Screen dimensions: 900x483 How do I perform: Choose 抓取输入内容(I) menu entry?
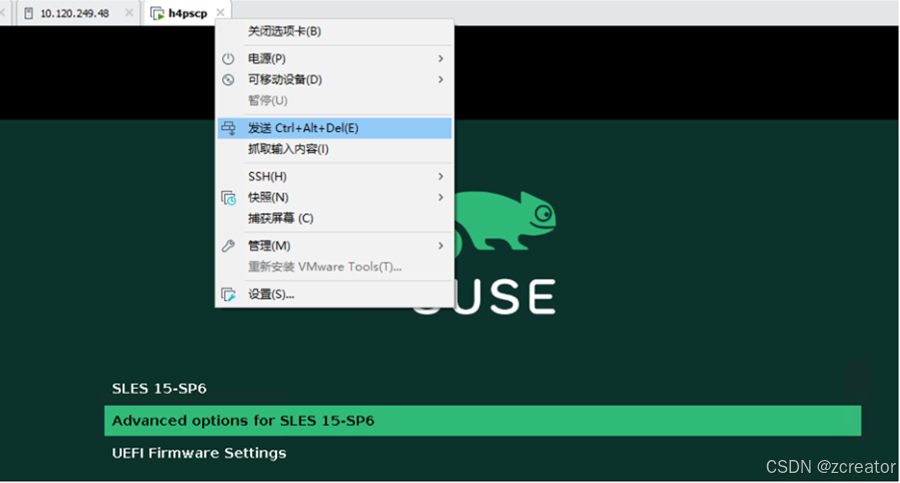click(x=335, y=149)
